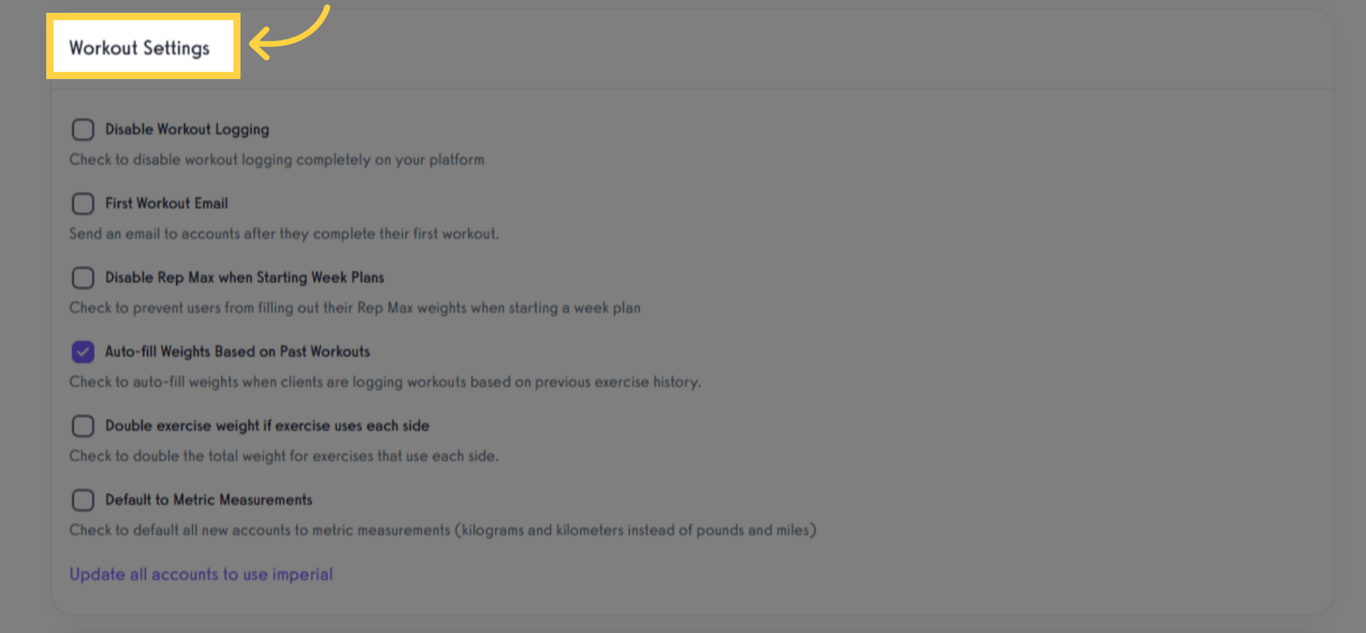Image resolution: width=1366 pixels, height=633 pixels.
Task: Click the Default to Metric Measurements label
Action: click(x=209, y=499)
